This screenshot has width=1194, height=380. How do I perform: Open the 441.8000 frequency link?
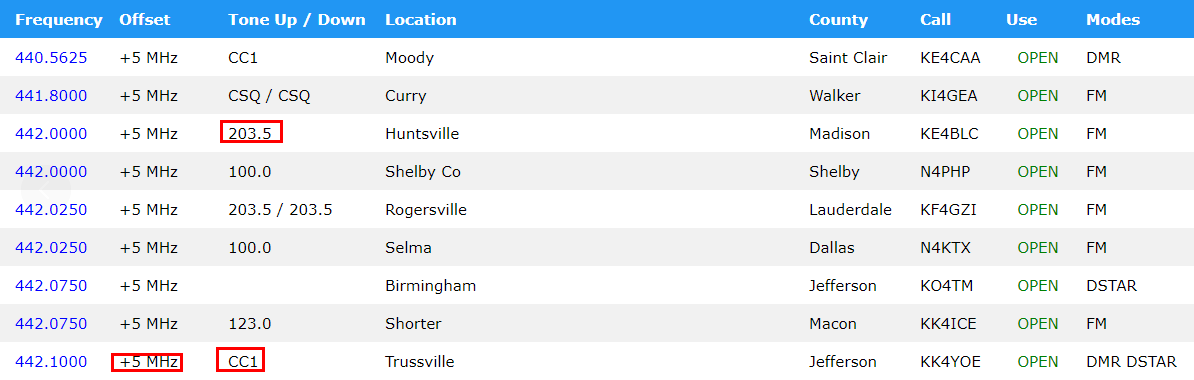pos(51,95)
